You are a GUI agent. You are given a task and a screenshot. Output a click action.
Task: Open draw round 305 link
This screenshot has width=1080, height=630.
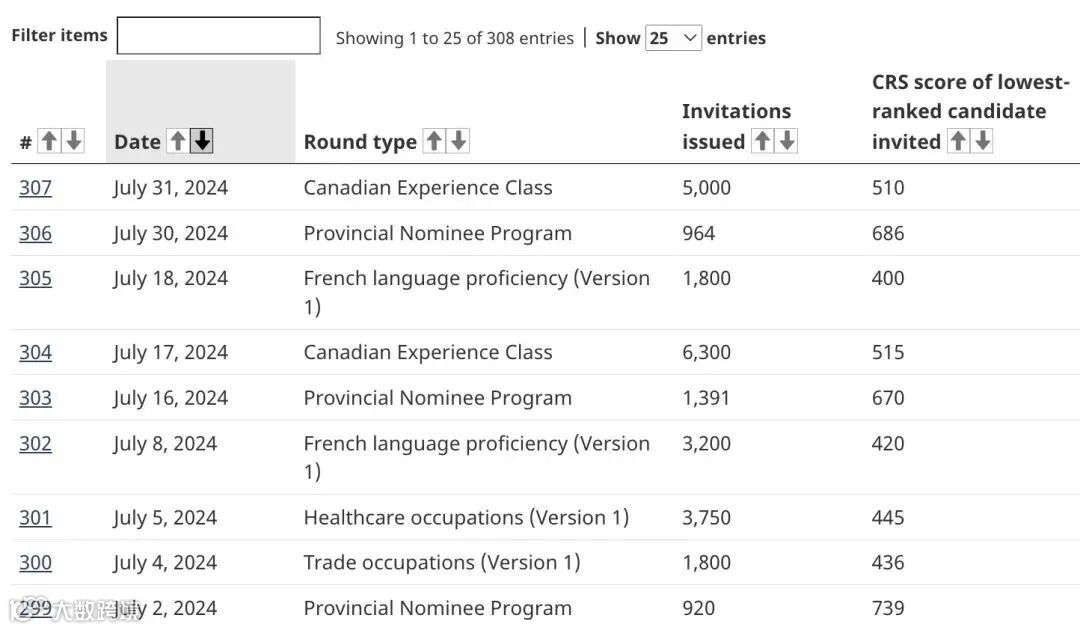click(35, 278)
